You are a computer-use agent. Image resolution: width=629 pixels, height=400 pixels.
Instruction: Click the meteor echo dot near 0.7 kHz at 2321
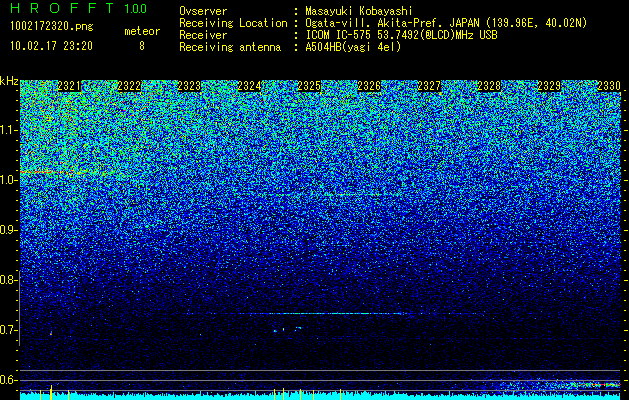(51, 333)
